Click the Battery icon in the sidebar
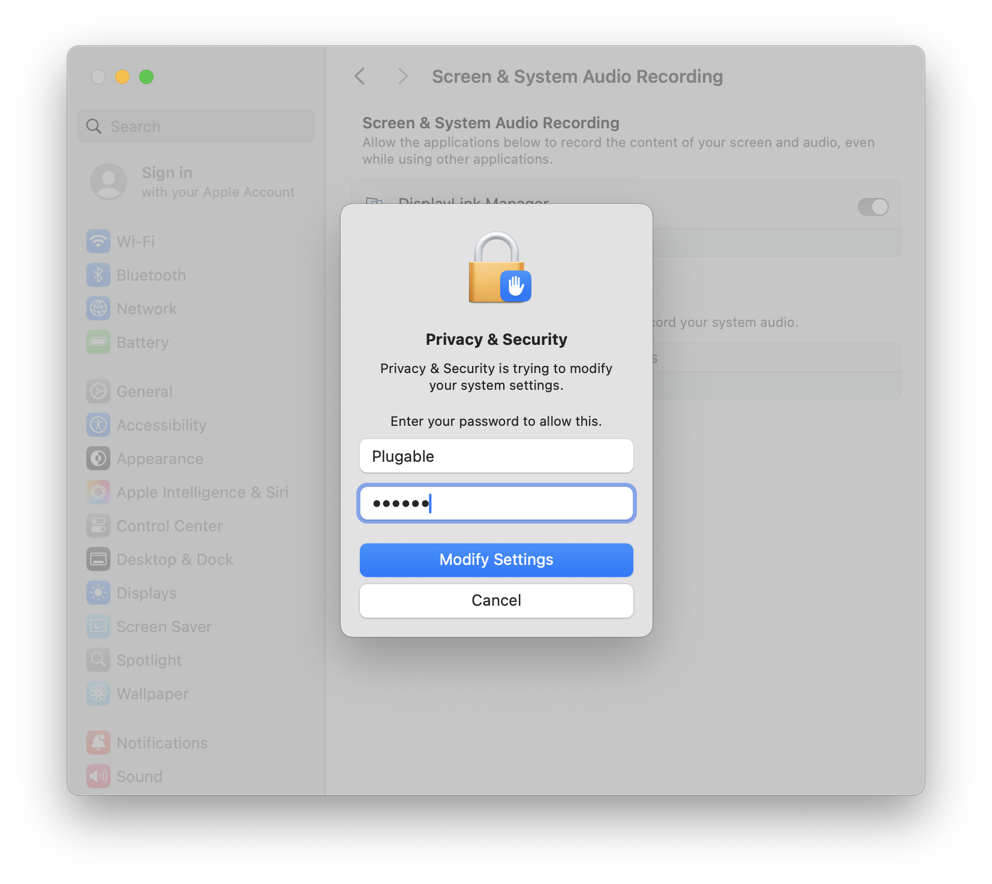Viewport: 992px width, 884px height. pyautogui.click(x=97, y=342)
